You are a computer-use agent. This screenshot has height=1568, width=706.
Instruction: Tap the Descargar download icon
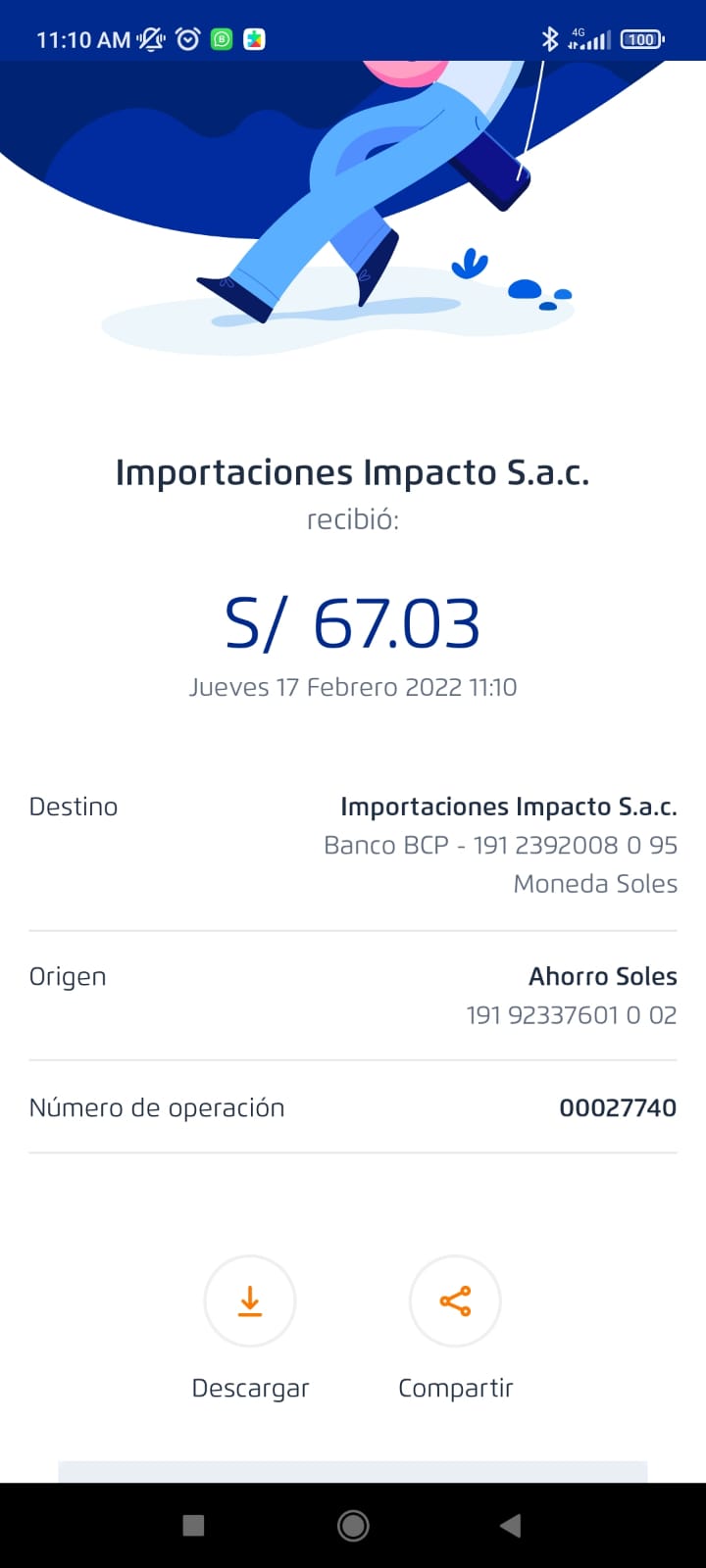pos(250,1300)
